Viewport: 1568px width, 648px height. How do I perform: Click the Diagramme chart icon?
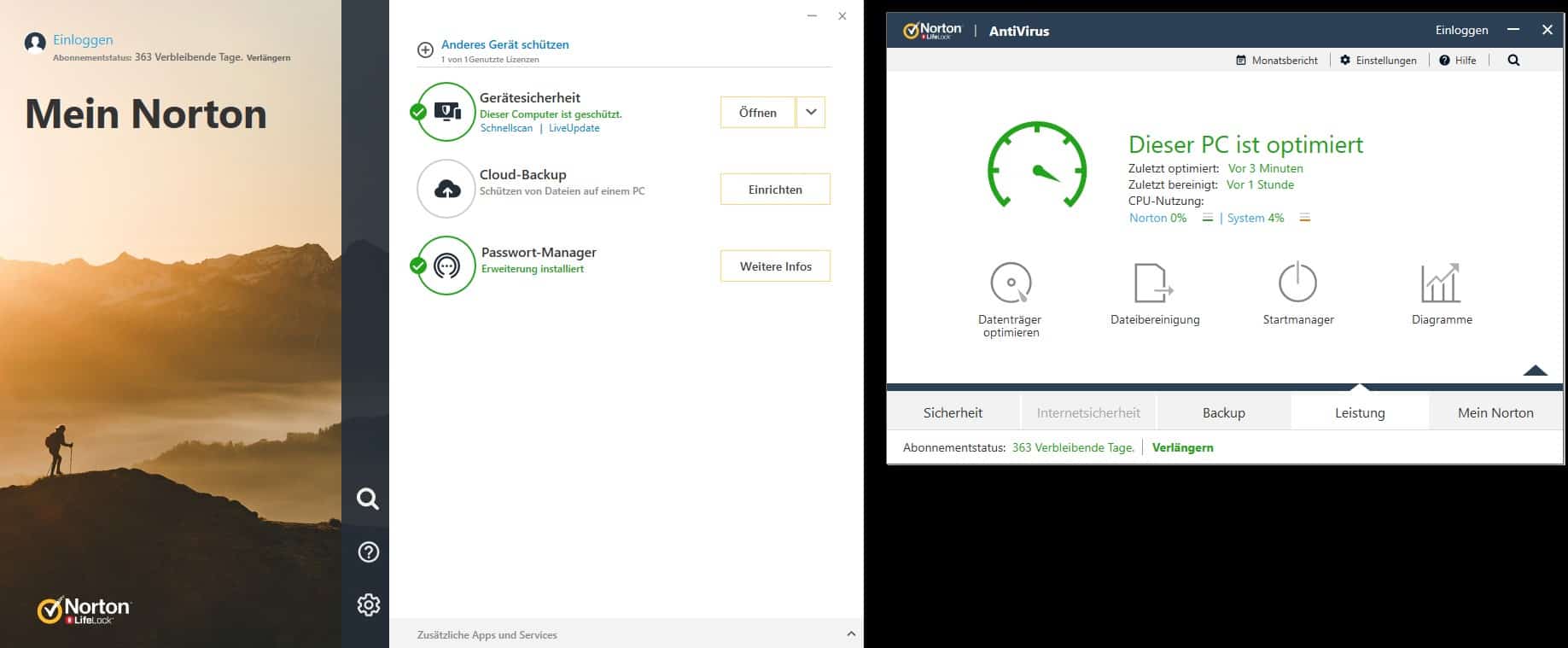[1442, 283]
